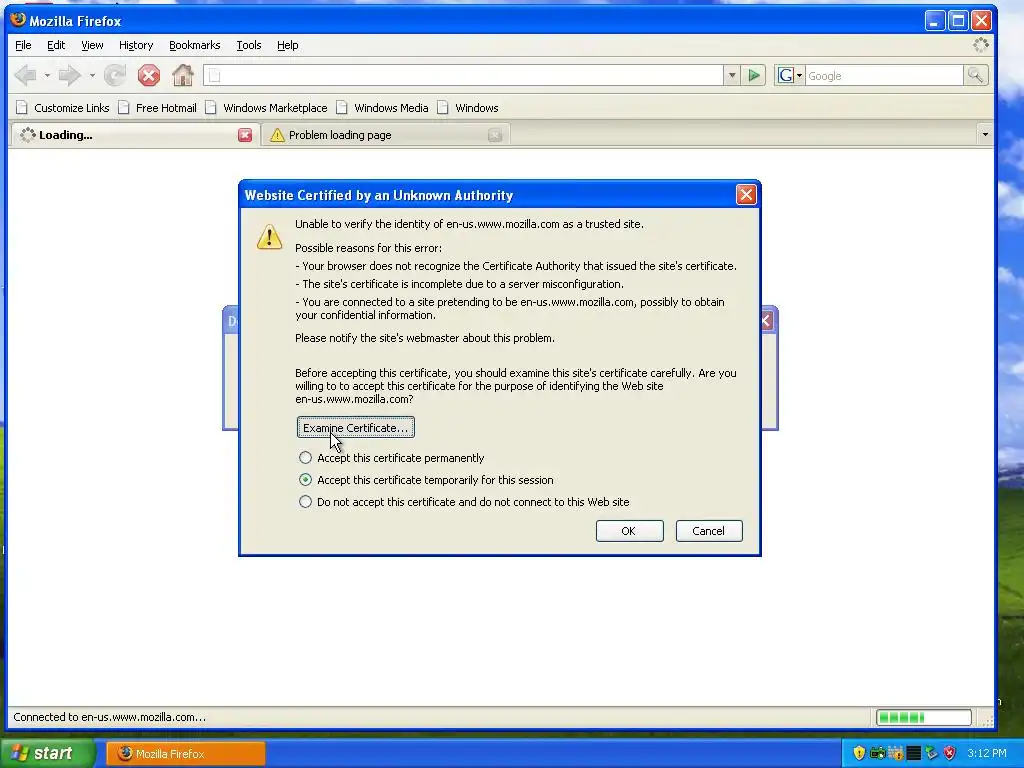Viewport: 1024px width, 768px height.
Task: Click the red shield tray icon
Action: (949, 753)
